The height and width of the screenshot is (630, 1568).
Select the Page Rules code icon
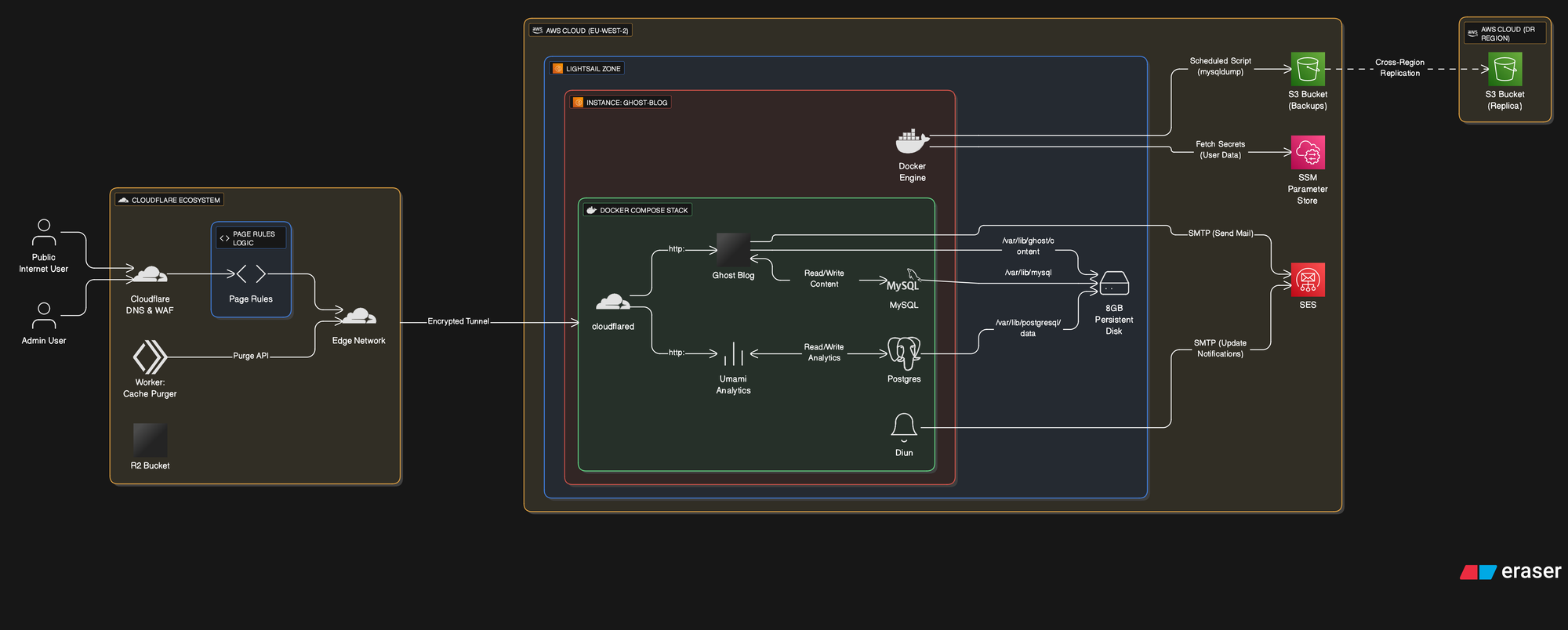251,273
